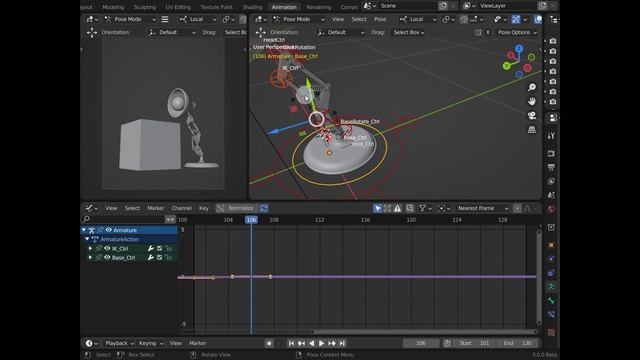Uncheck the IK_Ctrl channel mute checkbox

coord(160,248)
